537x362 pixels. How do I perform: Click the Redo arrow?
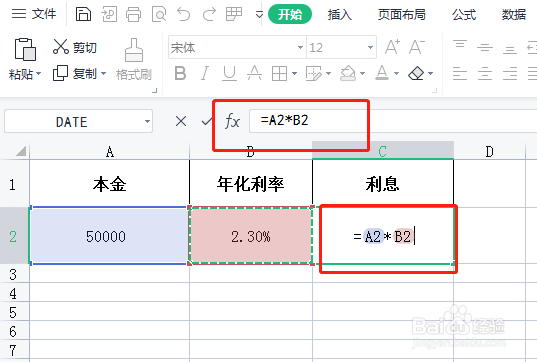[209, 14]
